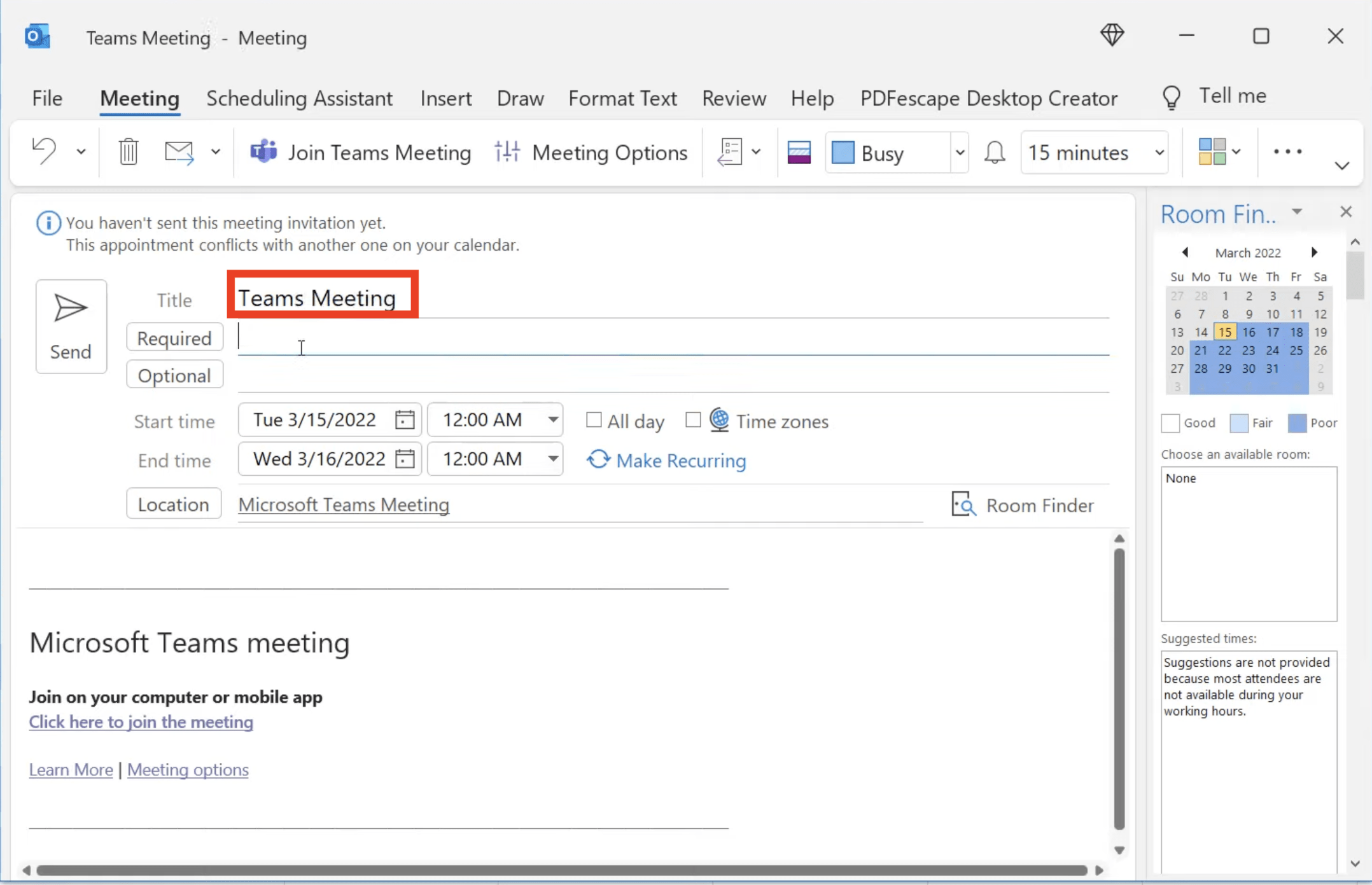The image size is (1372, 885).
Task: Click the Send button
Action: coord(71,326)
